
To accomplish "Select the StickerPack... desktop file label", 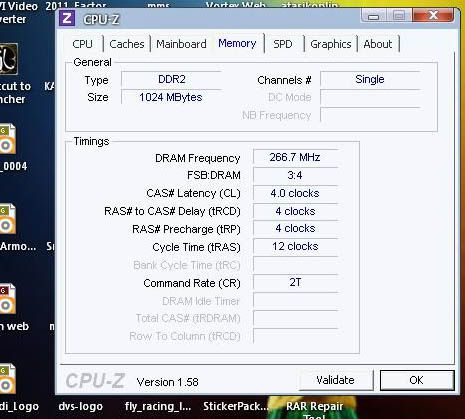I will [x=236, y=406].
